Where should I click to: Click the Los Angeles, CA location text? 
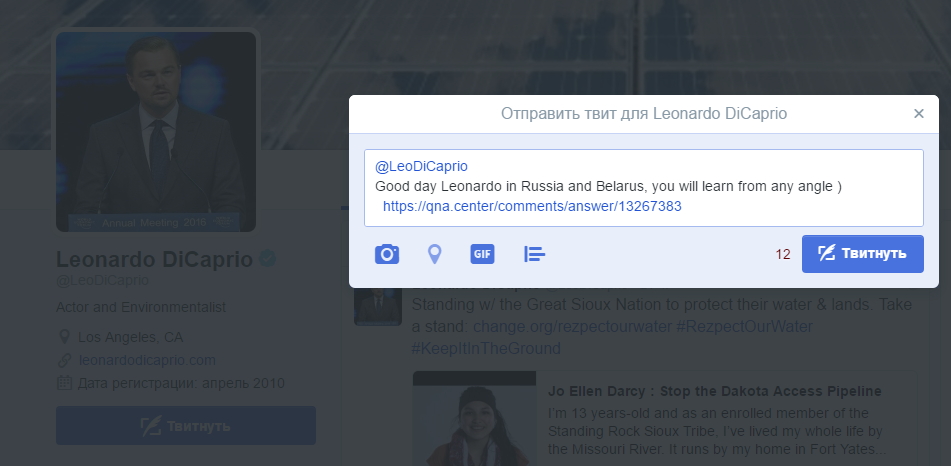tap(130, 337)
